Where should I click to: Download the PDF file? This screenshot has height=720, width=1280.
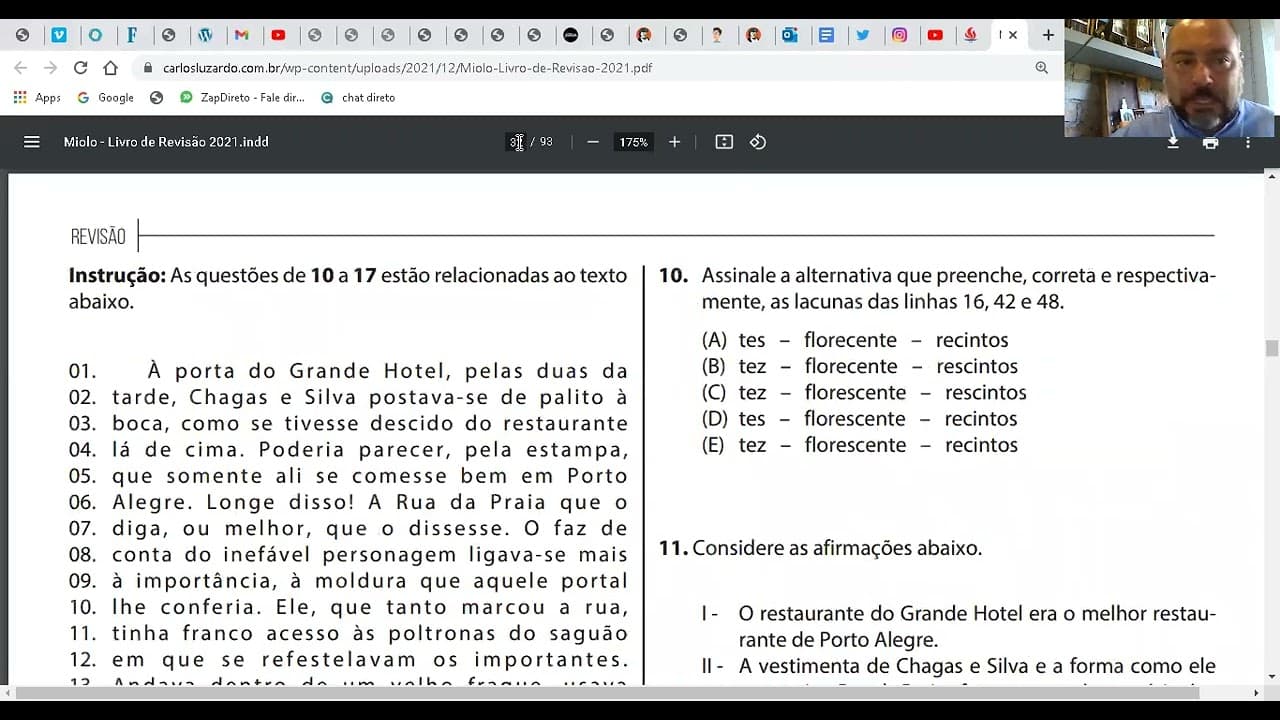(x=1173, y=142)
